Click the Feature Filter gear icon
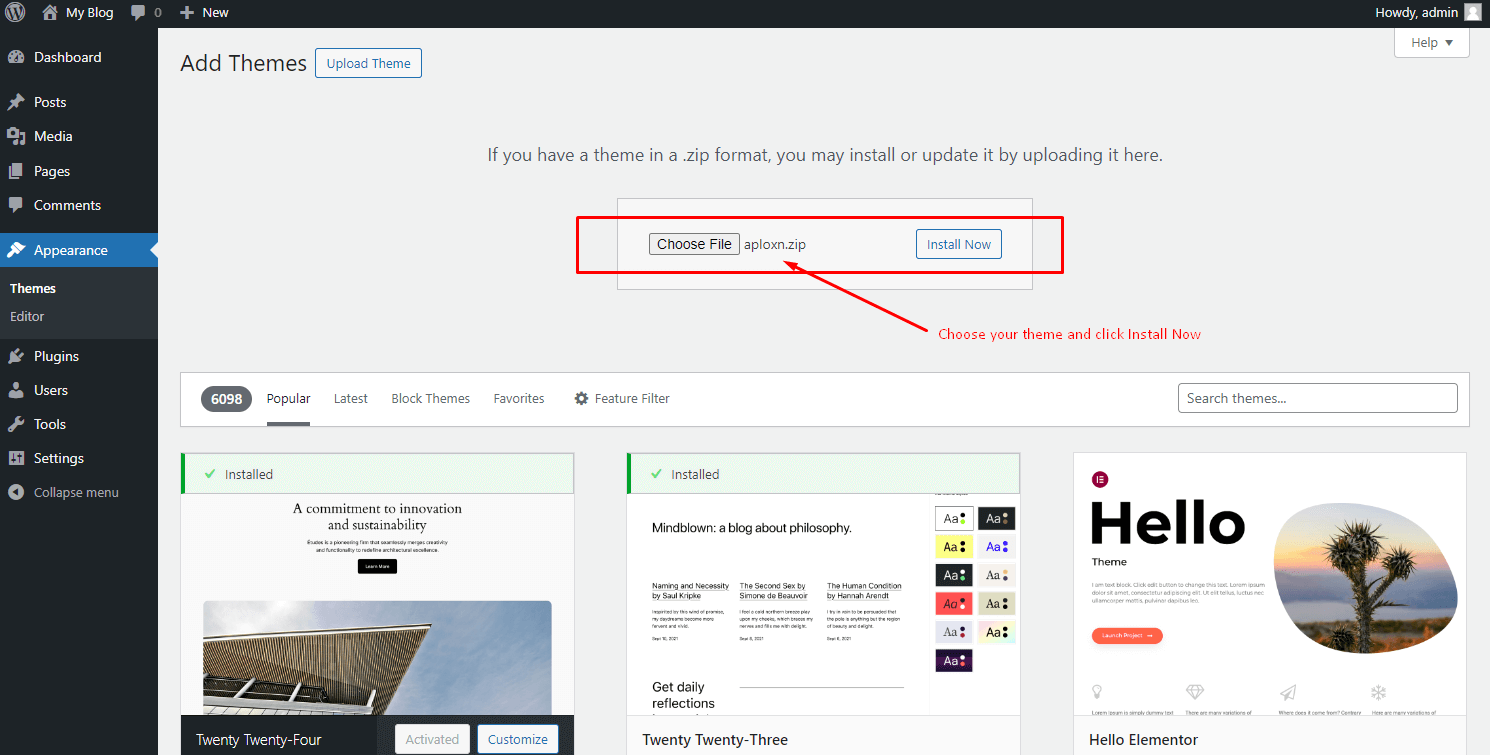The image size is (1490, 755). click(581, 398)
